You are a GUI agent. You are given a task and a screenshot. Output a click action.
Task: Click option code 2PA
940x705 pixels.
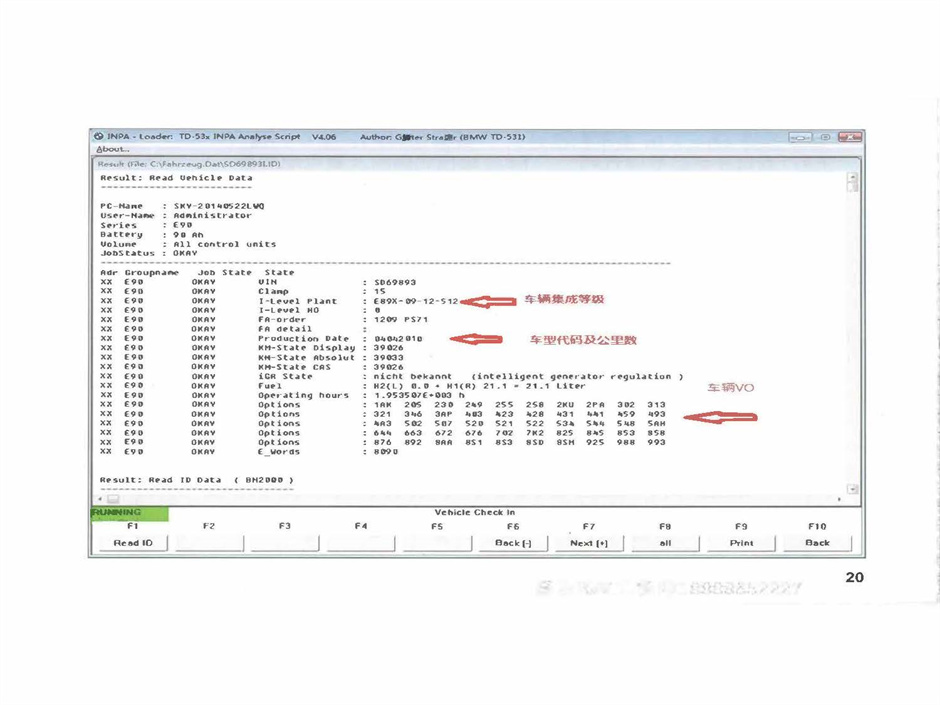(595, 405)
